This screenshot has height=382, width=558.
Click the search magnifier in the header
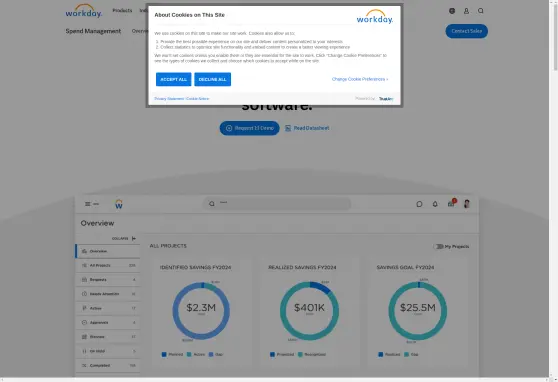481,11
